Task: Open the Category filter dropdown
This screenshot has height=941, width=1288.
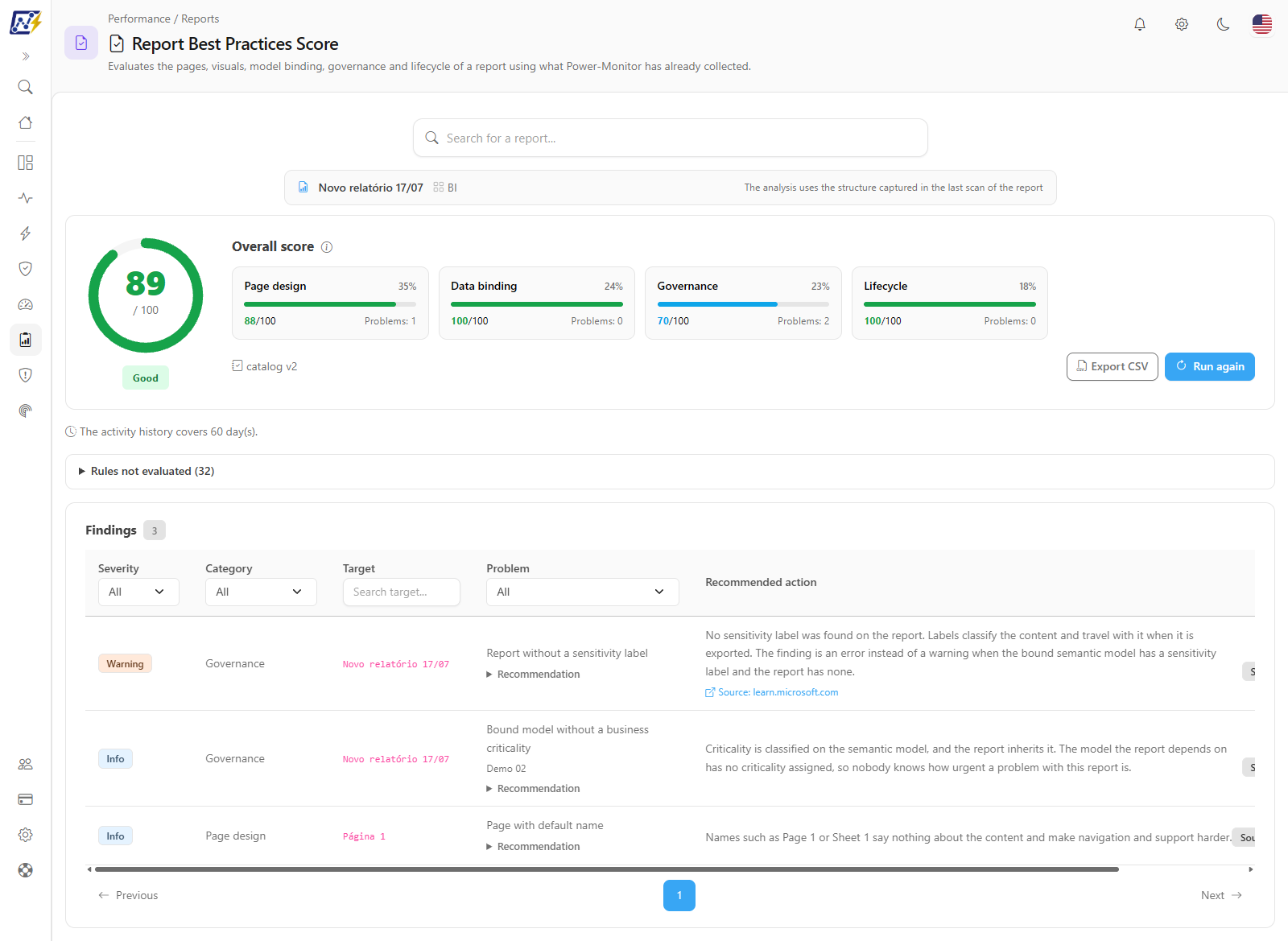Action: click(261, 592)
